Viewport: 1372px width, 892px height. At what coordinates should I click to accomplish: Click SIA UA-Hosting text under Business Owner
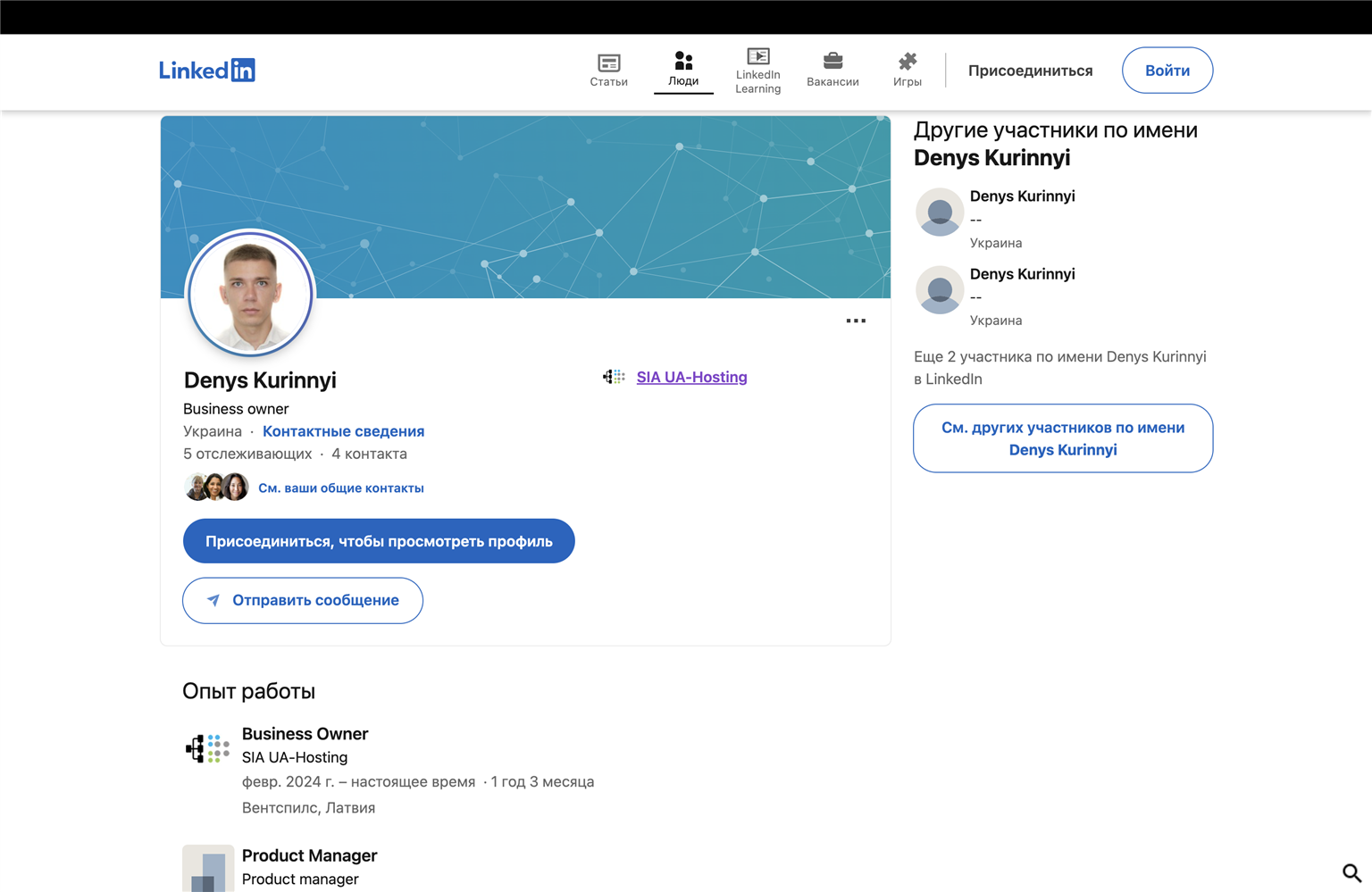(x=295, y=757)
